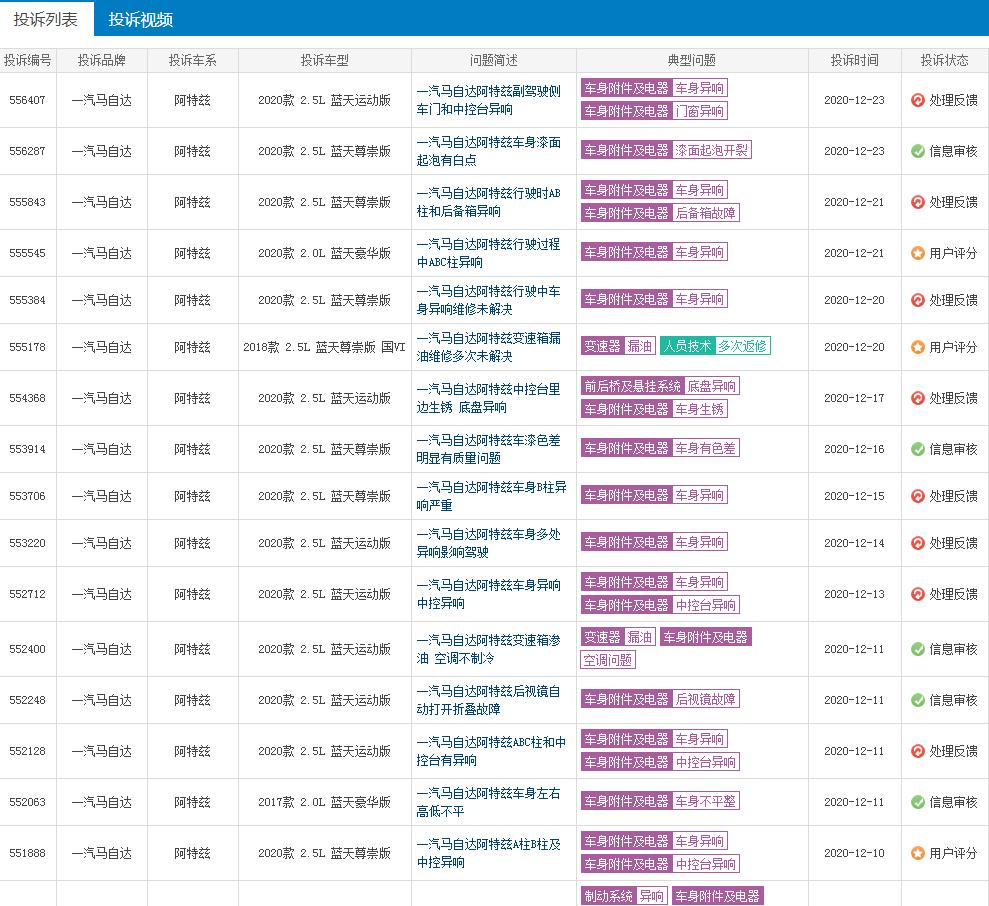Open complaint about 漆面起泡有白点
The image size is (989, 906).
pos(488,151)
